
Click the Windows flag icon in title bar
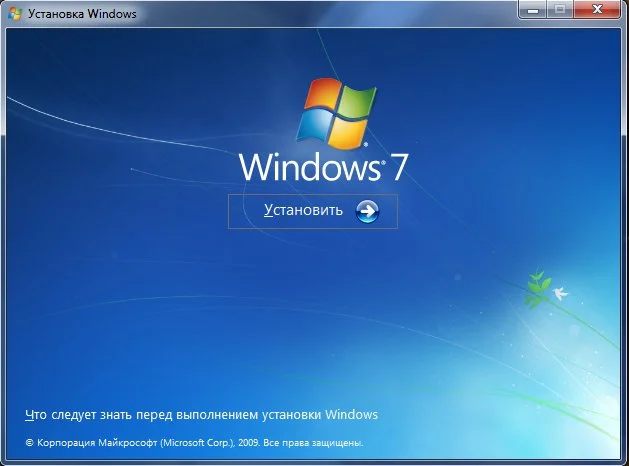pos(15,14)
